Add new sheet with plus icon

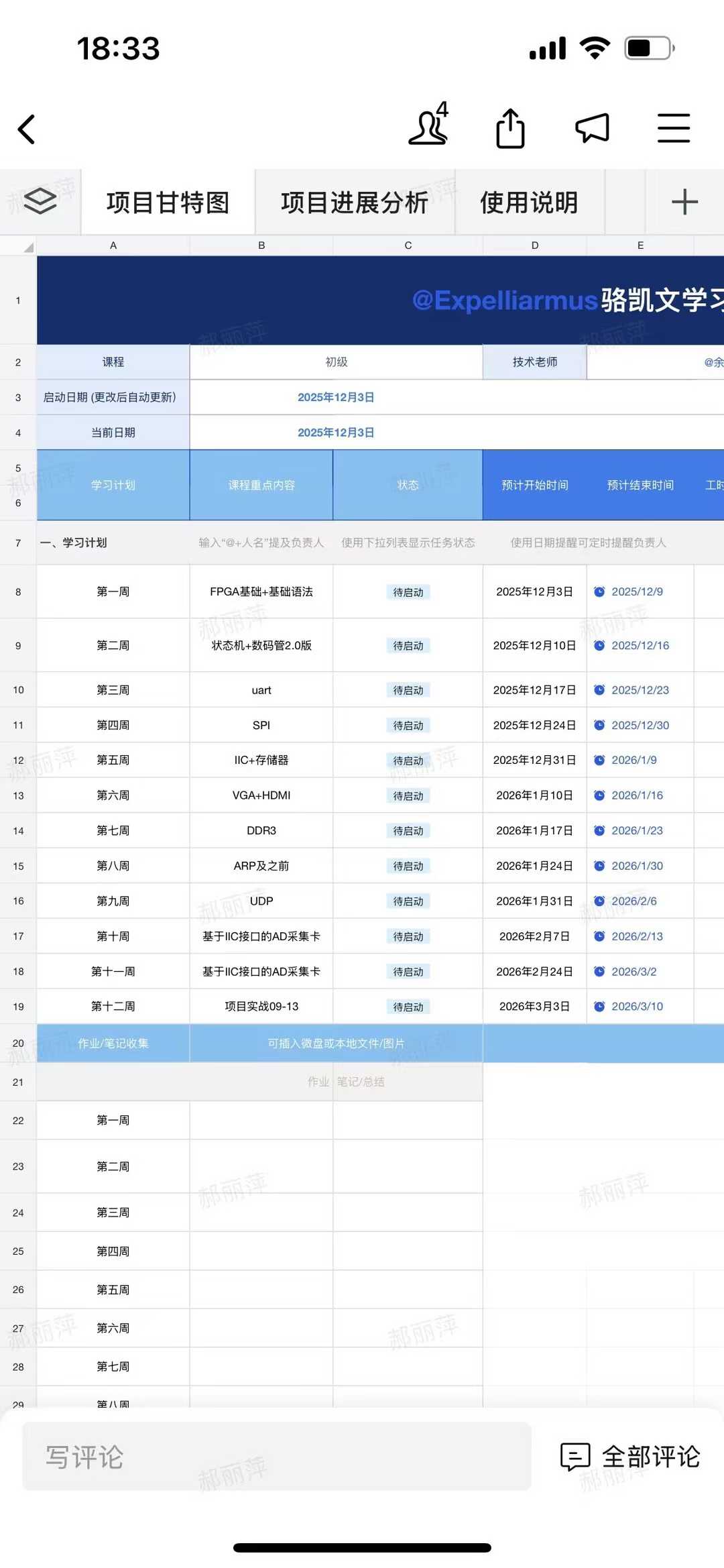[x=684, y=202]
